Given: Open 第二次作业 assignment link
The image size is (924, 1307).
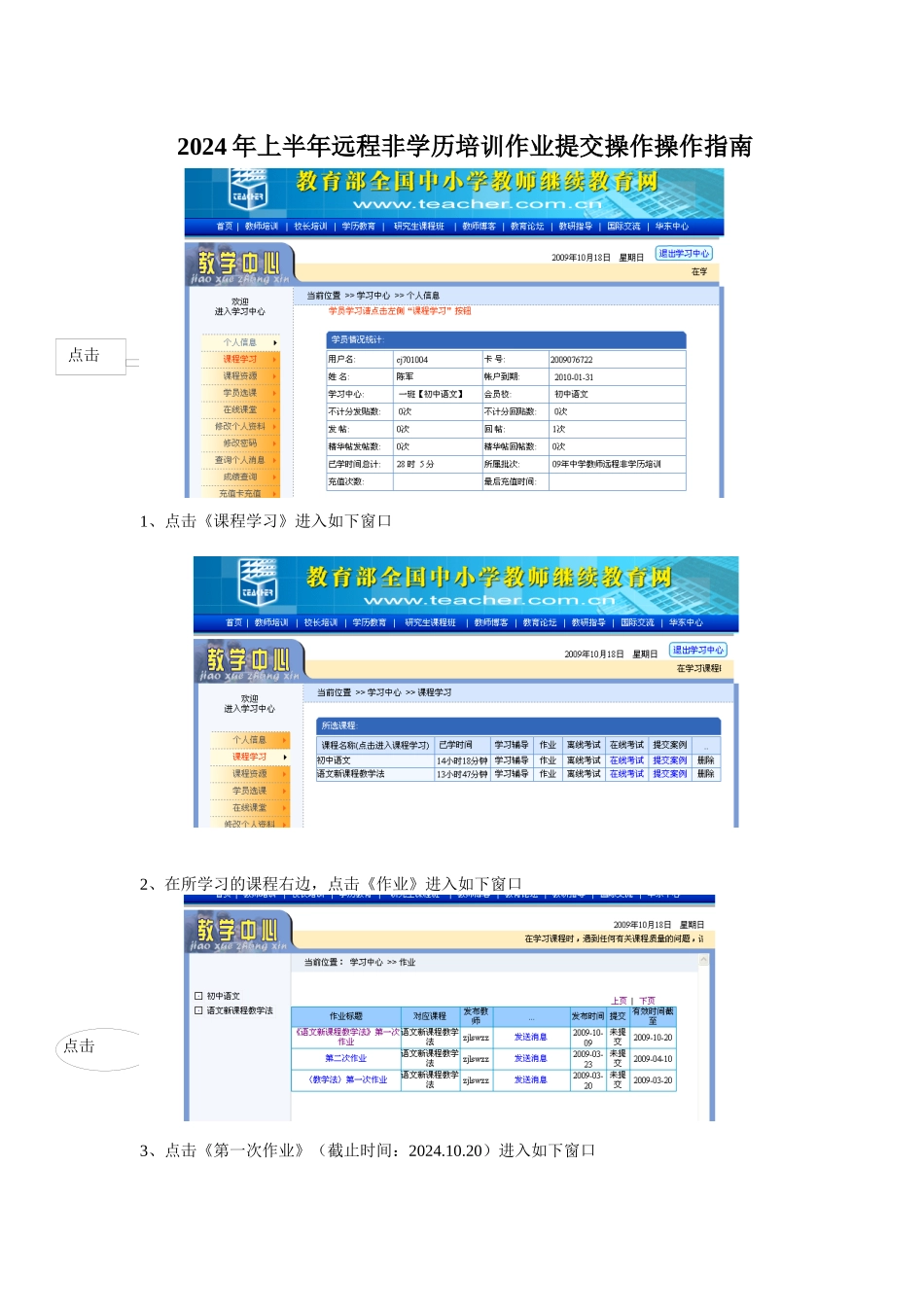Looking at the screenshot, I should (x=346, y=1058).
